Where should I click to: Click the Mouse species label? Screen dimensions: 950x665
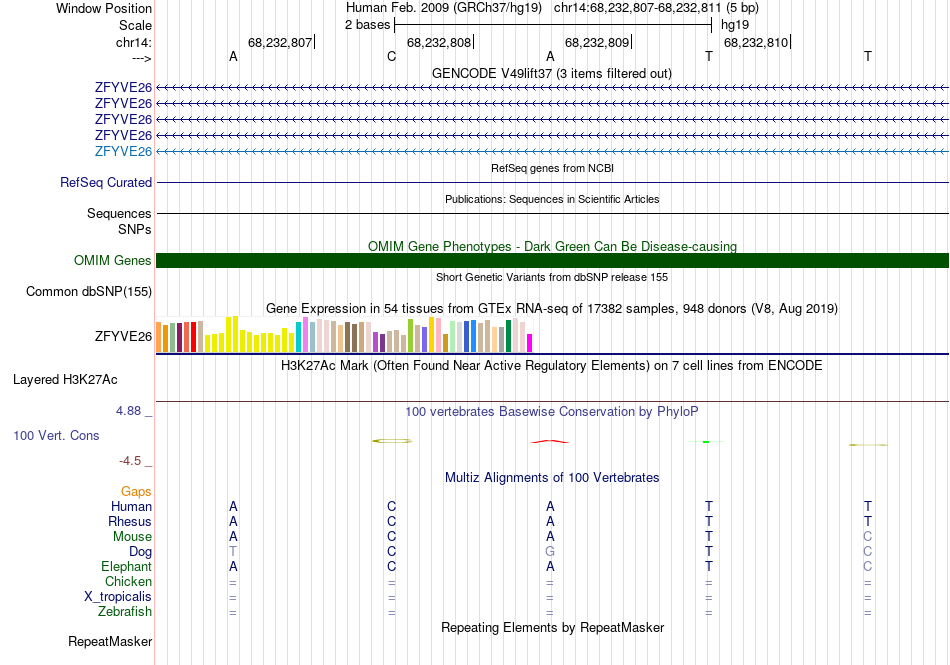point(132,537)
